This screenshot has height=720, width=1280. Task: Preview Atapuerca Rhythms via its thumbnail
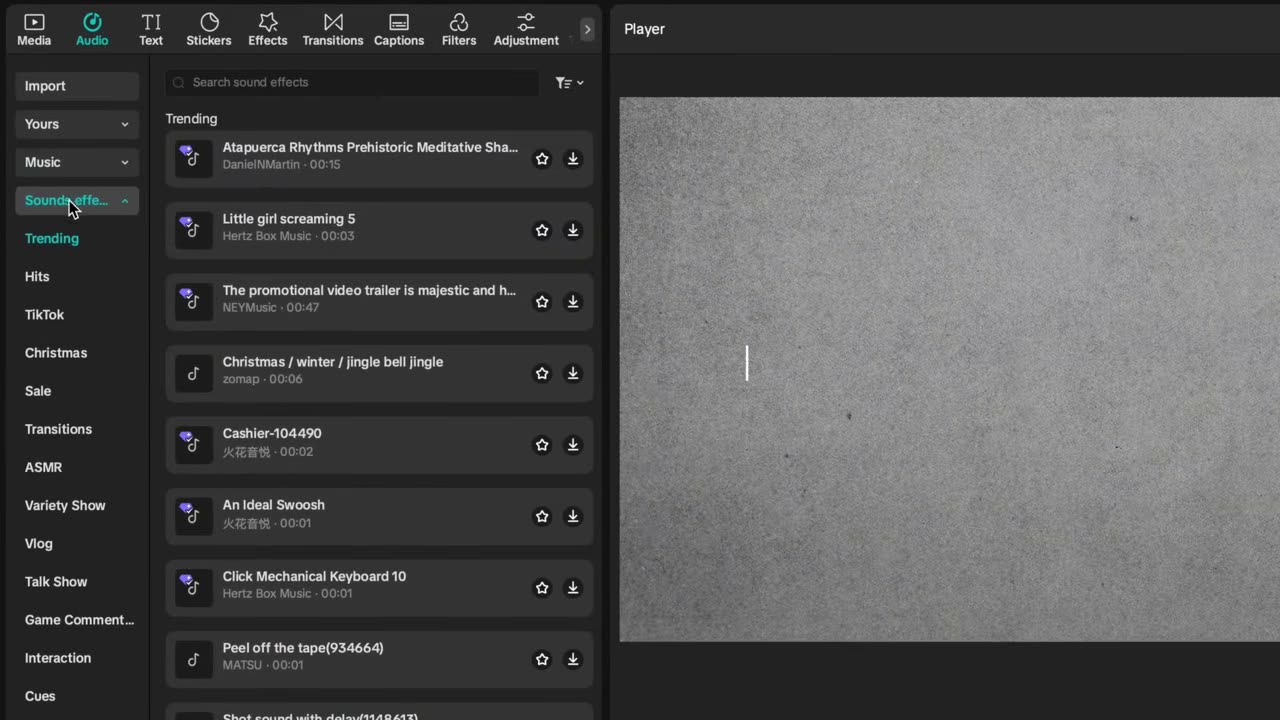[x=194, y=159]
